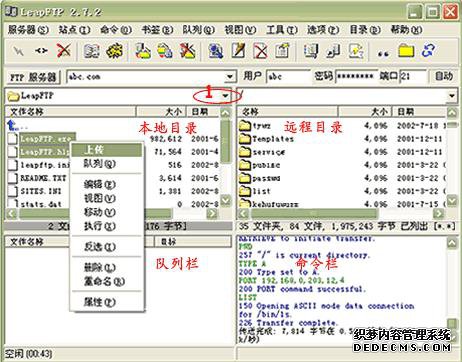This screenshot has width=462, height=362.
Task: Open the 帮助(H) menu
Action: click(406, 30)
